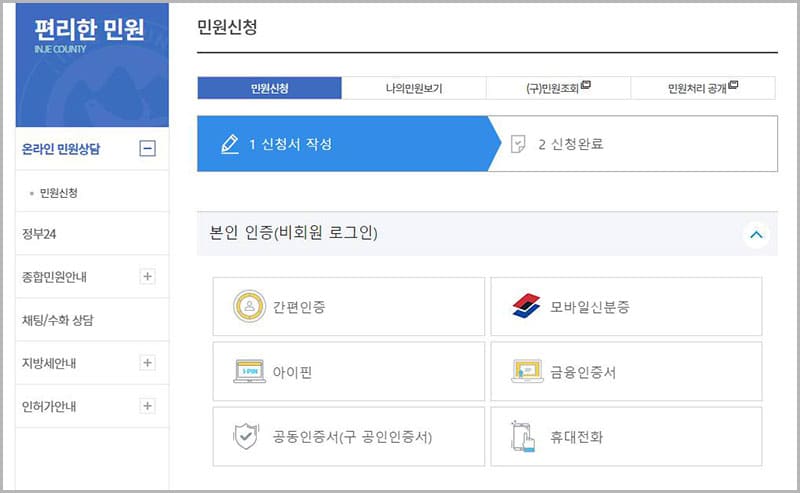Open the (구)민원조회 tab
Image resolution: width=800 pixels, height=493 pixels.
558,88
